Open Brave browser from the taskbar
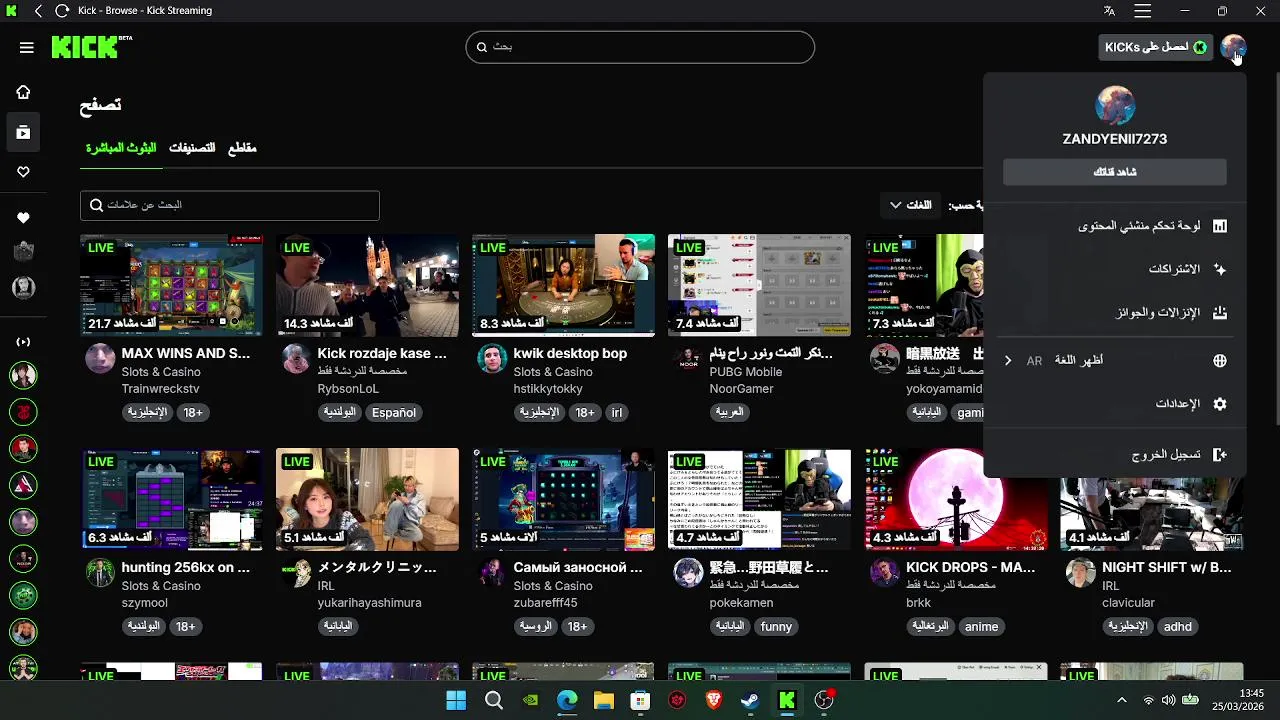Viewport: 1280px width, 720px height. [x=713, y=700]
